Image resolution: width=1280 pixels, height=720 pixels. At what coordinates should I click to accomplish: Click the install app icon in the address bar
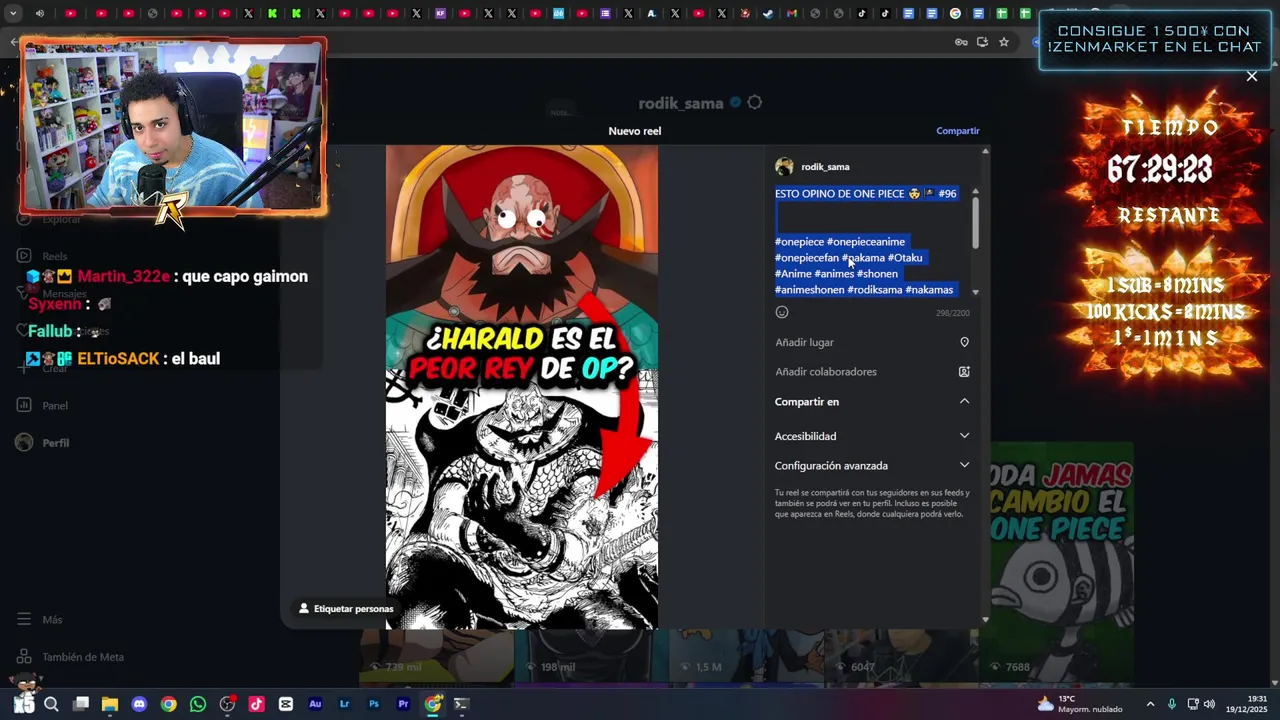click(982, 42)
